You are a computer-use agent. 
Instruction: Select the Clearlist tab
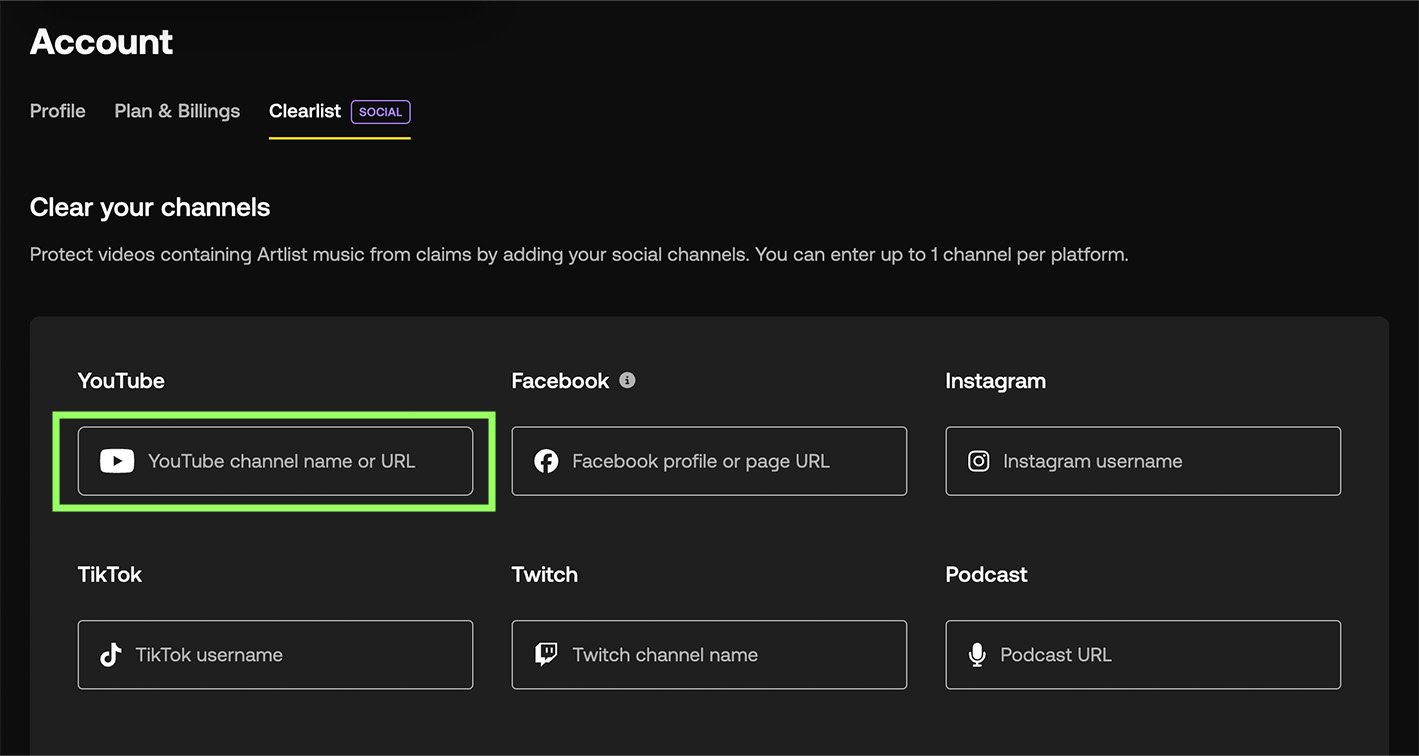305,111
